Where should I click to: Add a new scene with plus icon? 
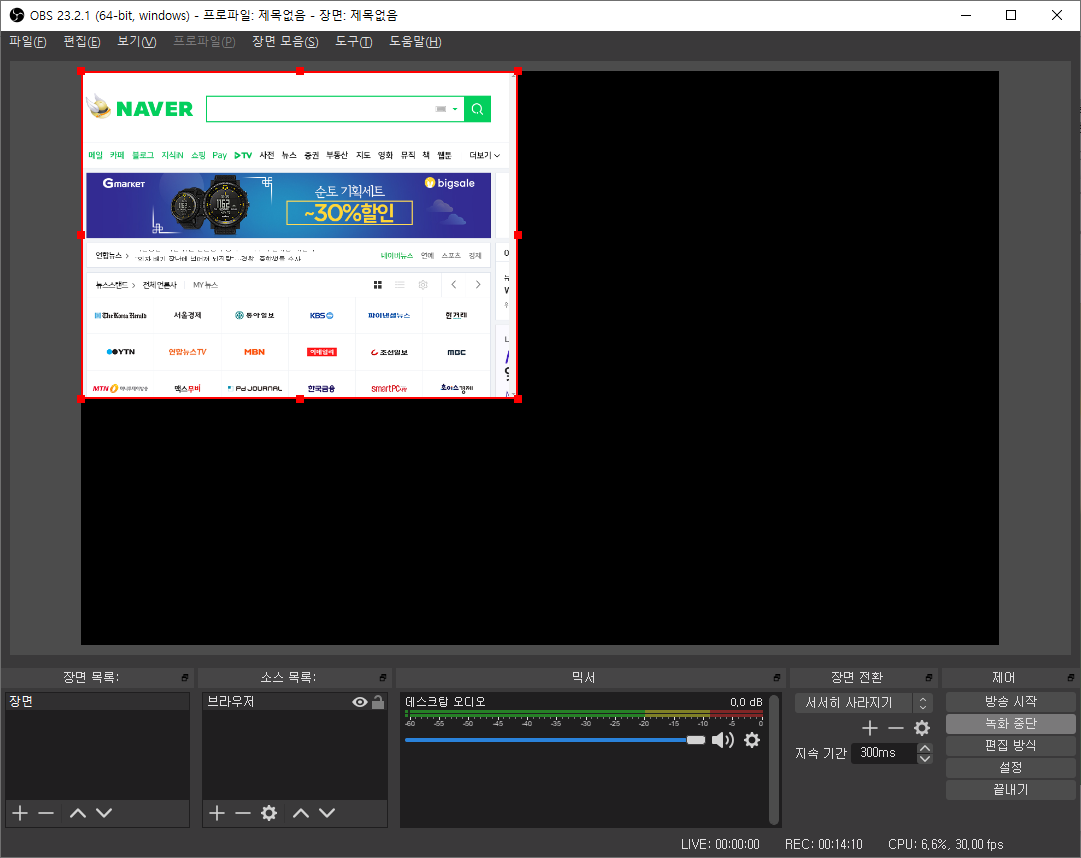[20, 813]
